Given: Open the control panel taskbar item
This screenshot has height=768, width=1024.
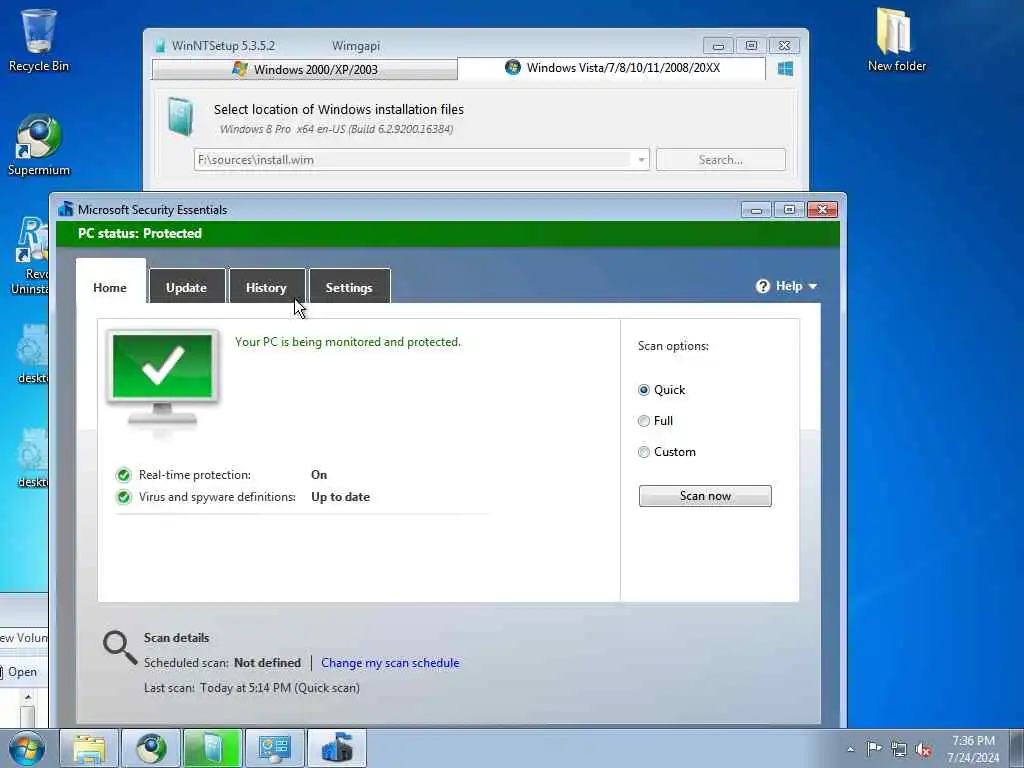Looking at the screenshot, I should [x=275, y=748].
